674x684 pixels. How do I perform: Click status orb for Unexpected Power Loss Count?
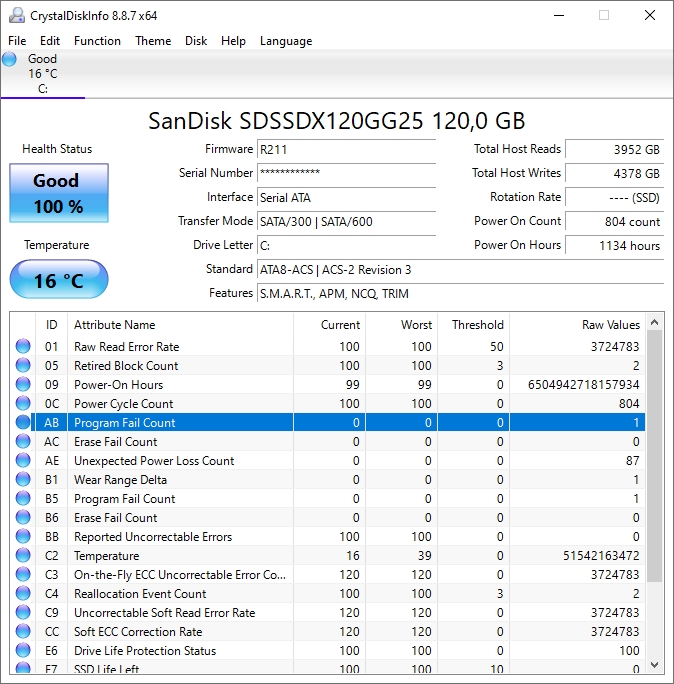pos(23,460)
